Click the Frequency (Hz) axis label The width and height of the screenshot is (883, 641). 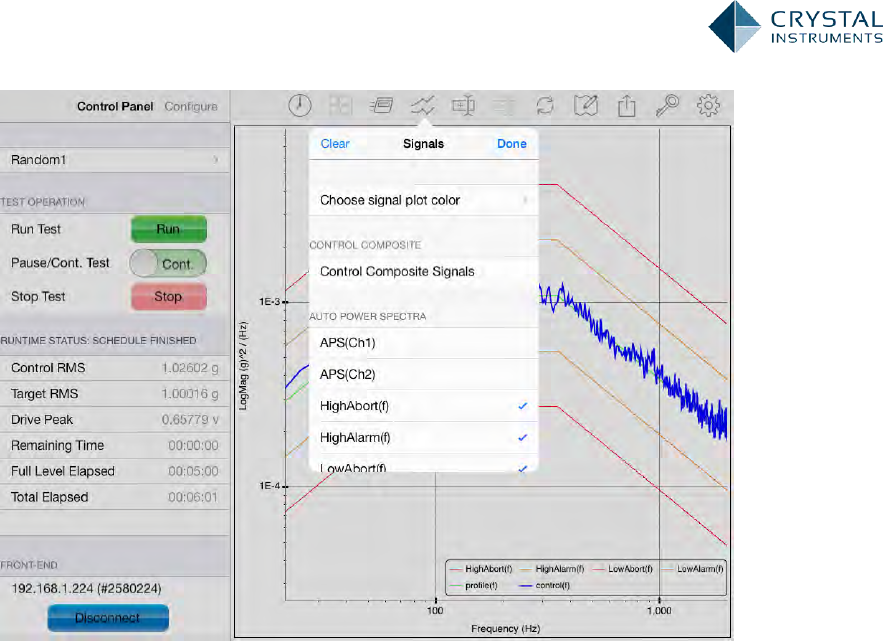[x=506, y=629]
